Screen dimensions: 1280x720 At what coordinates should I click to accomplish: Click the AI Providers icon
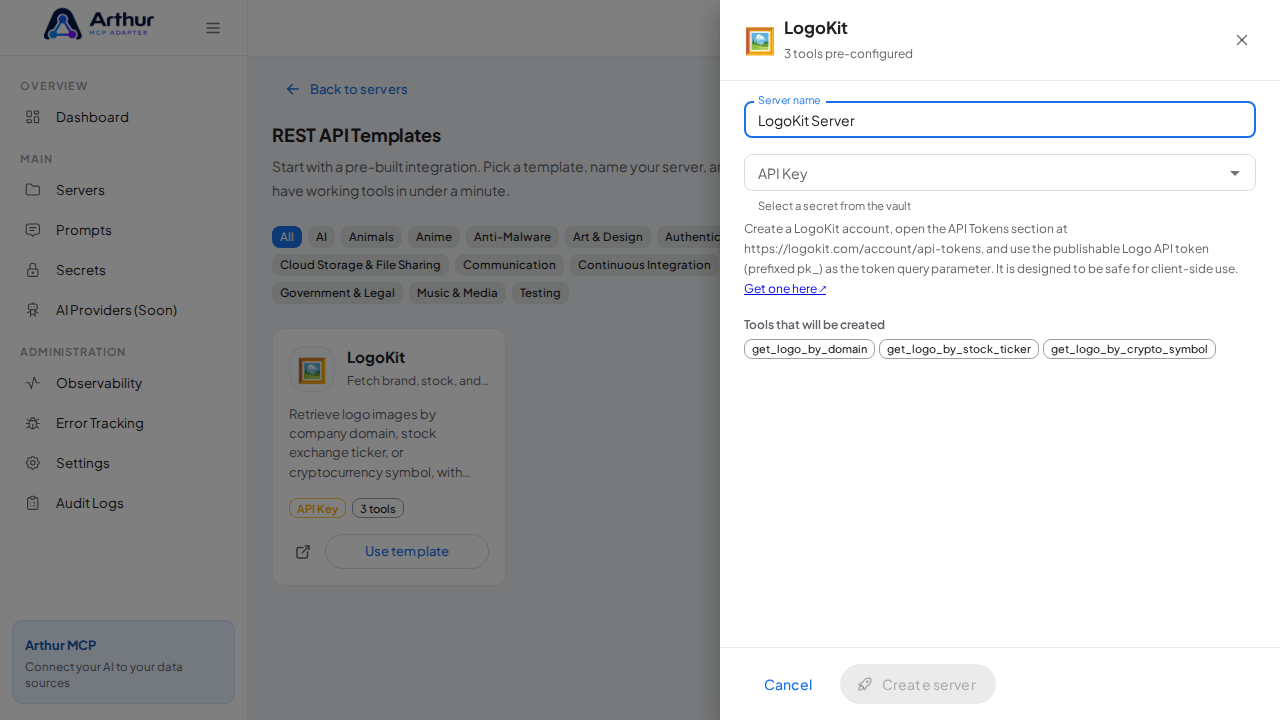[x=33, y=310]
